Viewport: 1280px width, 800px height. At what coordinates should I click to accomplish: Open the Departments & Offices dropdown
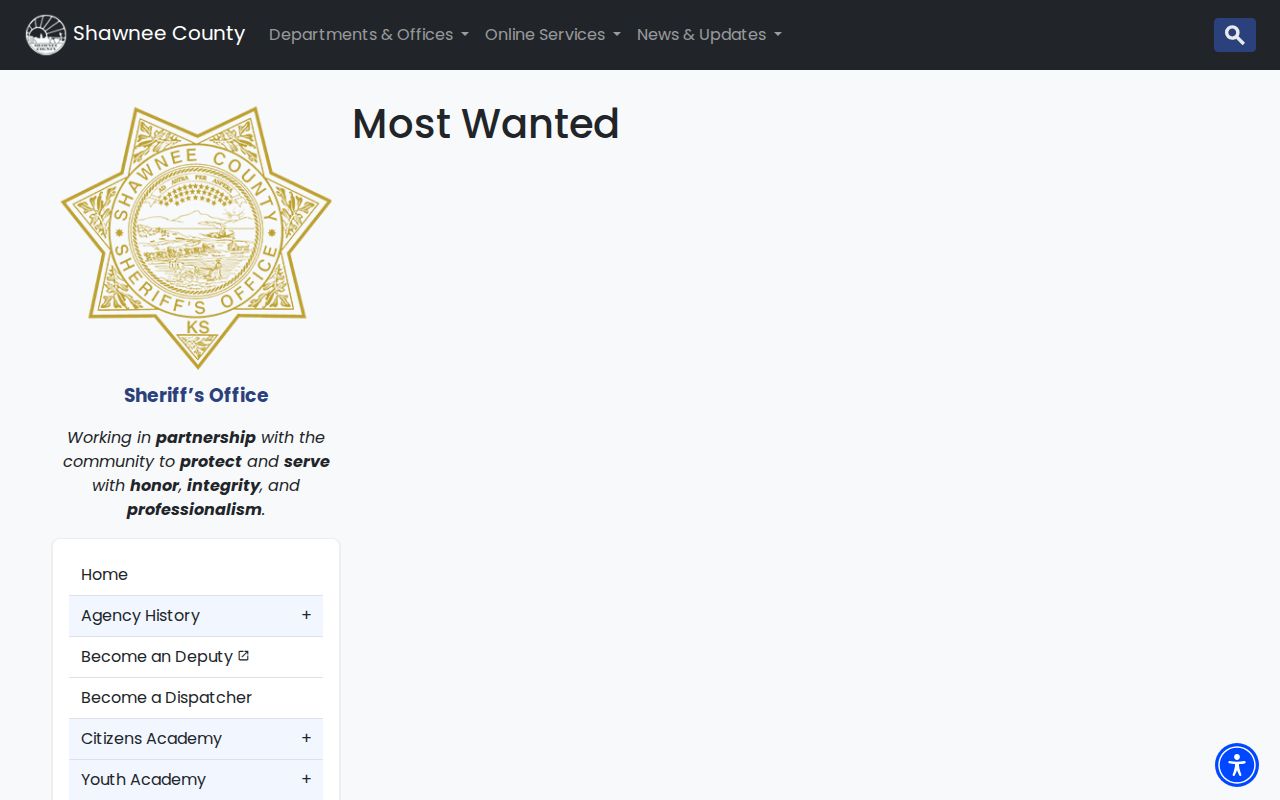click(369, 35)
